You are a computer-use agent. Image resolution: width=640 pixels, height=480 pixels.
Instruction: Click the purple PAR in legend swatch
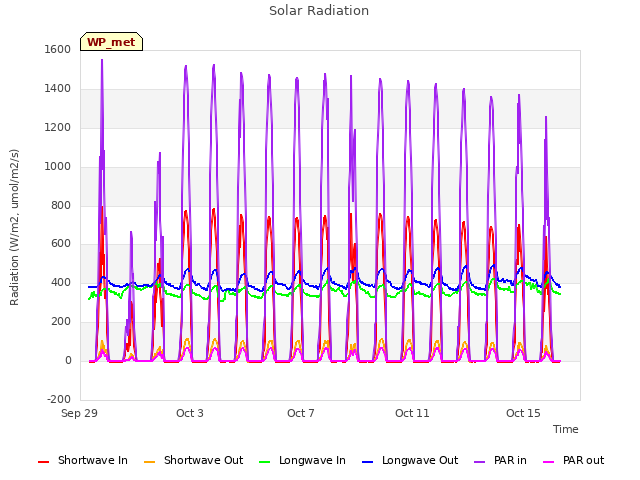coord(480,462)
